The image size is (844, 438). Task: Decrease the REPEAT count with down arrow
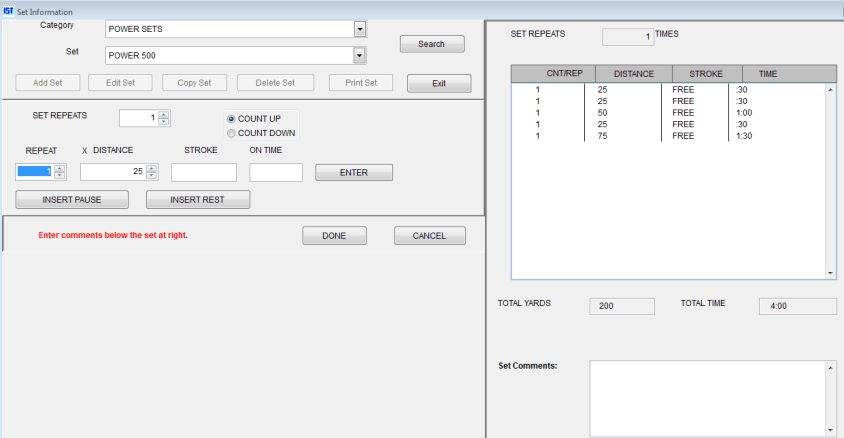59,176
